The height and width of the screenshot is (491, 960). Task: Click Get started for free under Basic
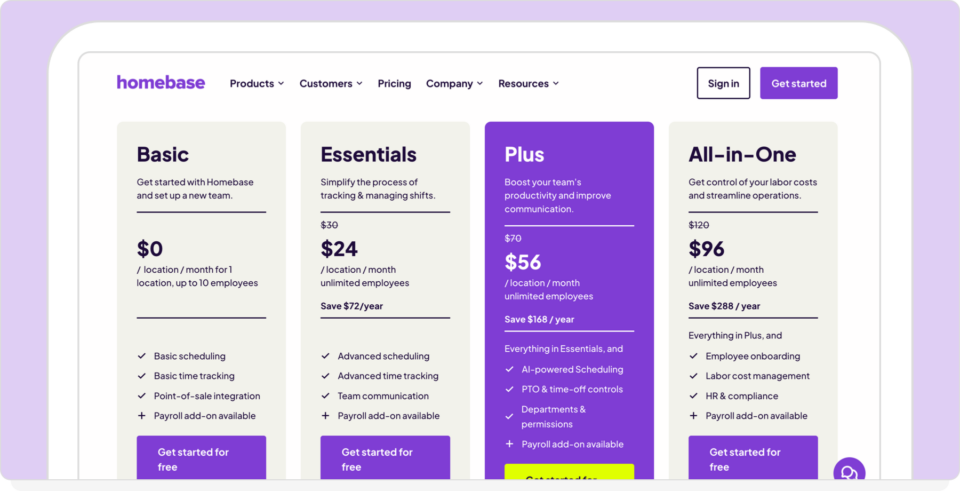(x=201, y=459)
